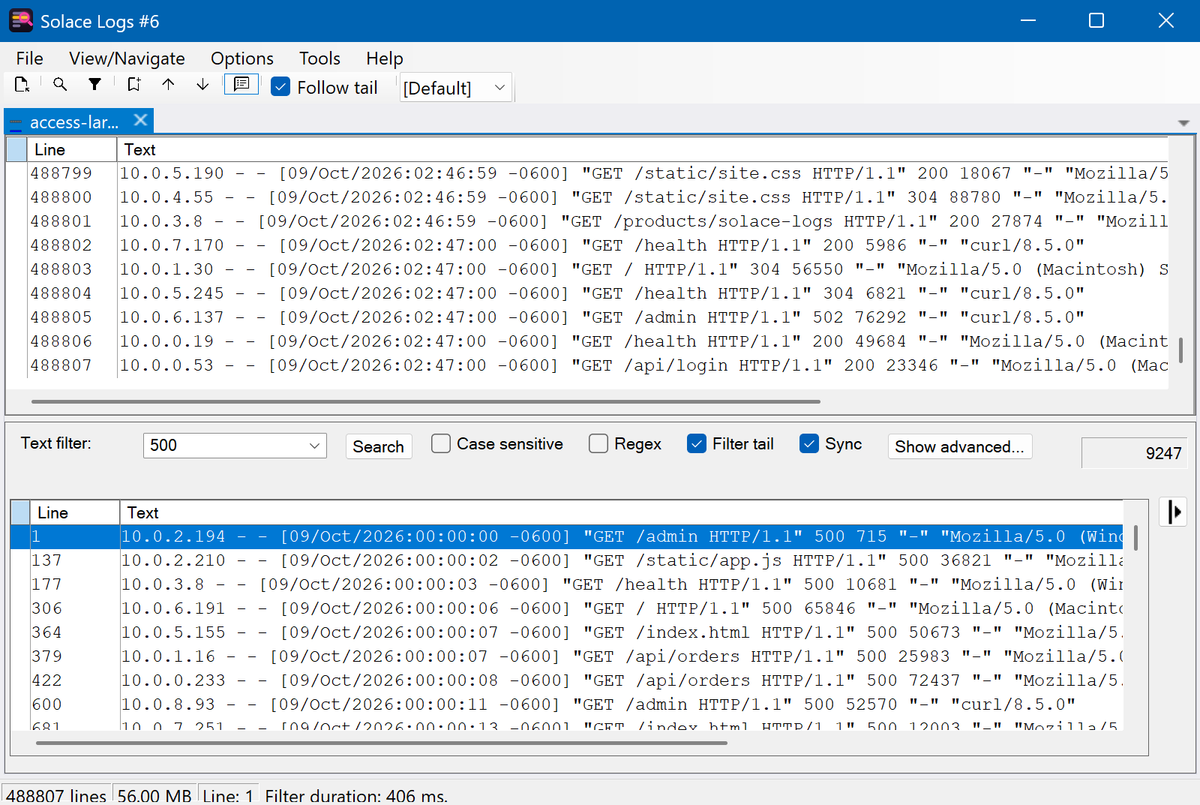
Task: Open the View/Navigate menu
Action: [127, 58]
